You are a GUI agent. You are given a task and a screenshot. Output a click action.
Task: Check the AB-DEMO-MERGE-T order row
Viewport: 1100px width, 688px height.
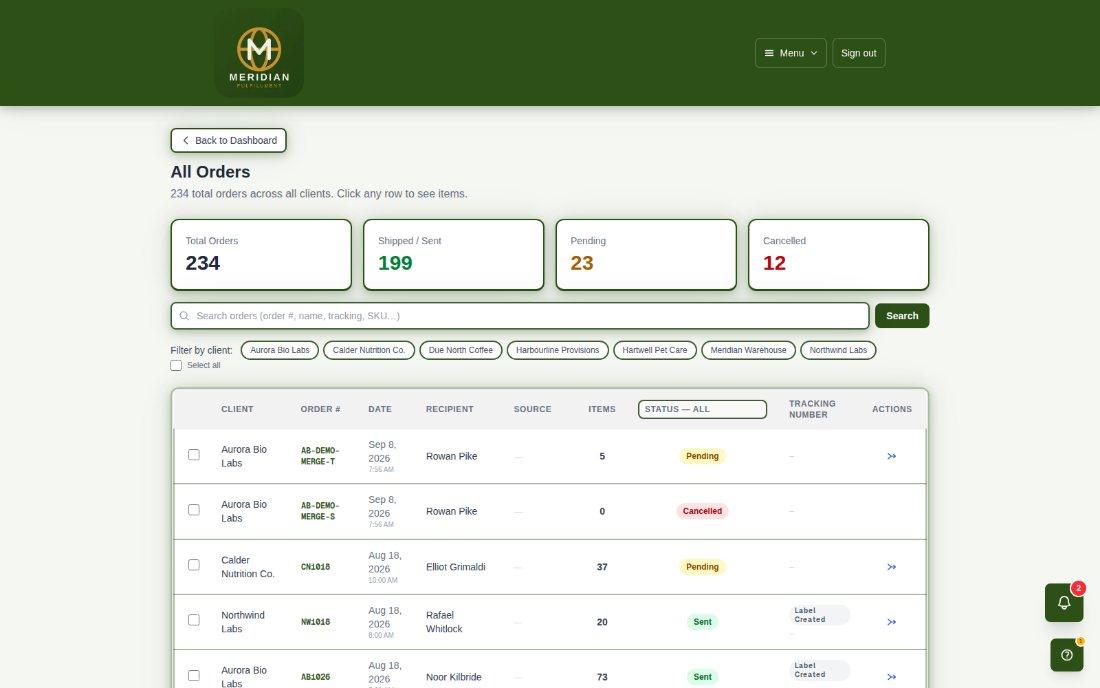click(194, 455)
